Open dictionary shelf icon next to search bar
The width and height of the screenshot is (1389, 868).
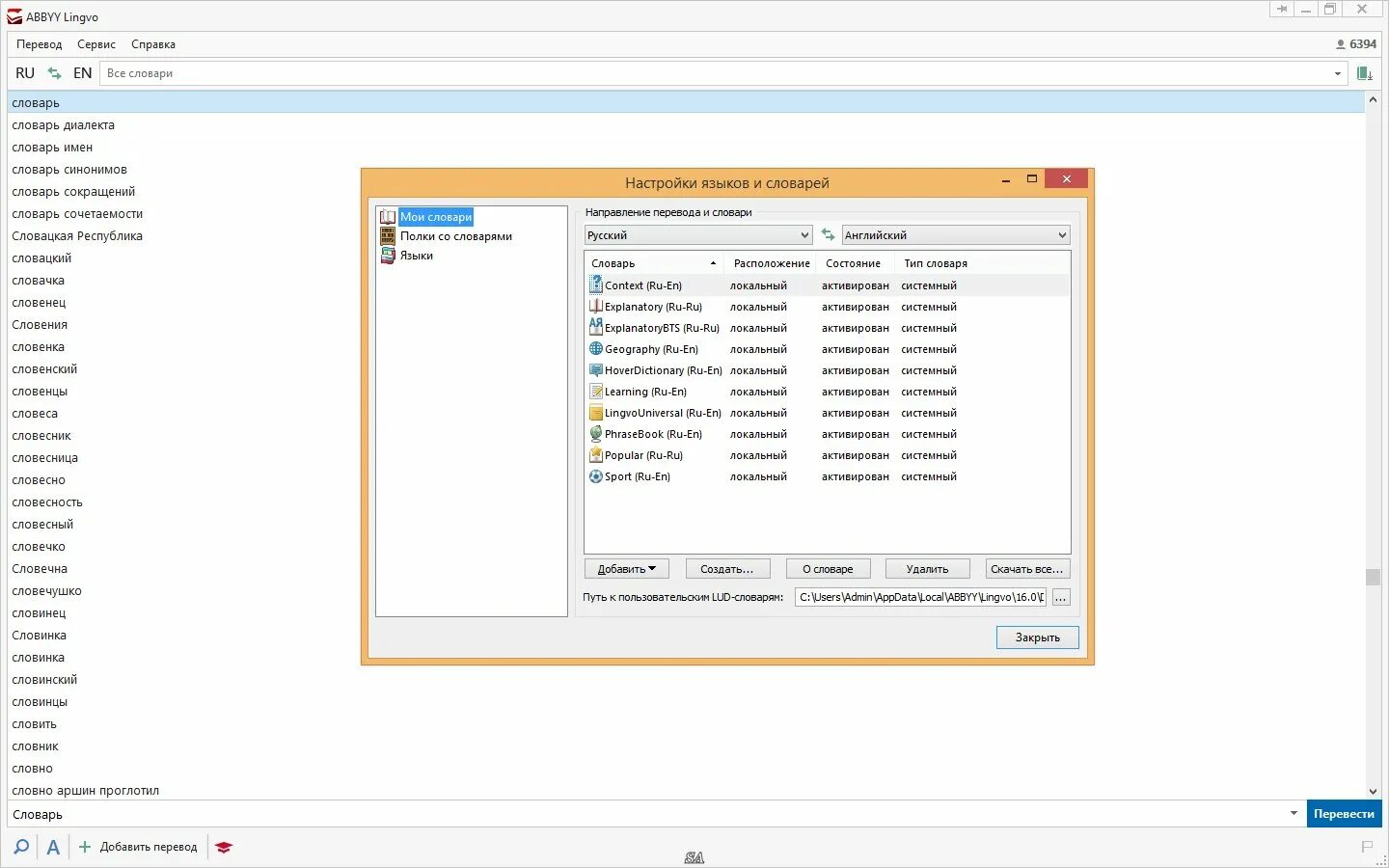tap(1365, 73)
